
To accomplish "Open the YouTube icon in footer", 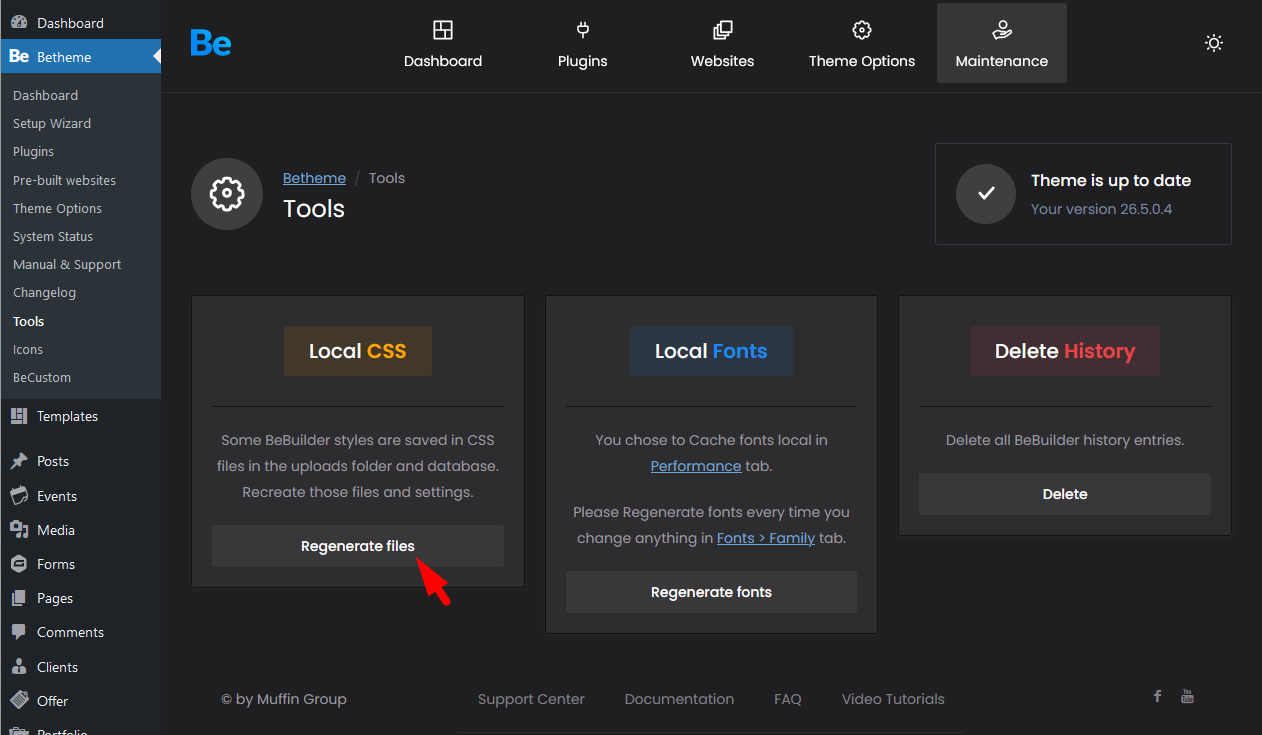I will tap(1187, 696).
